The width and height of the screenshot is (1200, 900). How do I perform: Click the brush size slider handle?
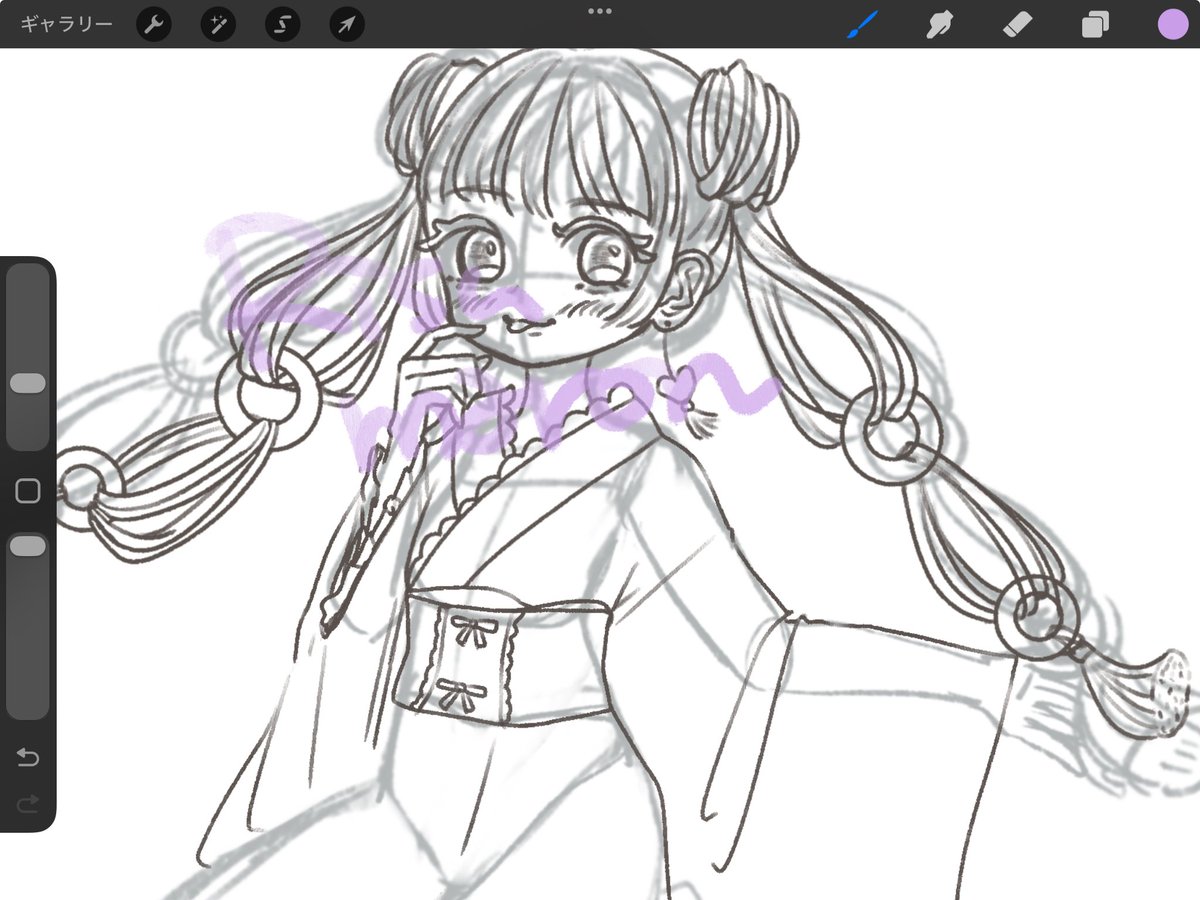28,384
